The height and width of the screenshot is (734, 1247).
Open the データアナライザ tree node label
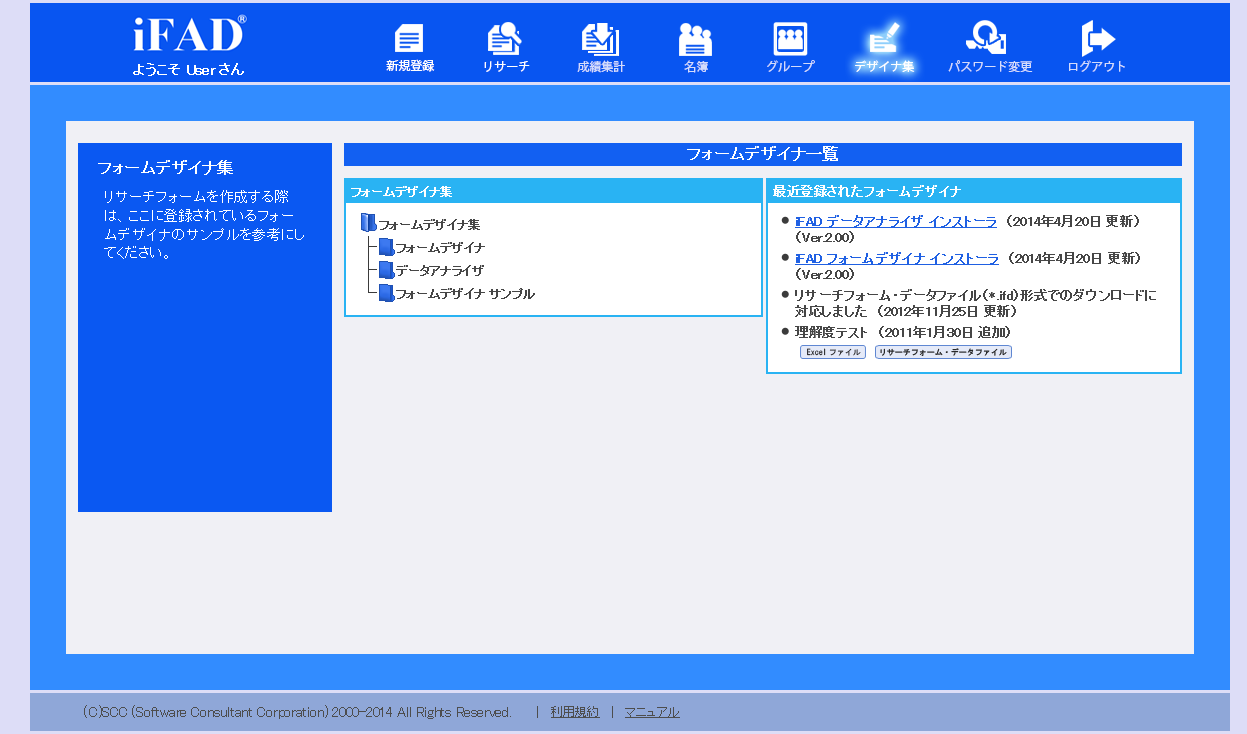point(439,271)
